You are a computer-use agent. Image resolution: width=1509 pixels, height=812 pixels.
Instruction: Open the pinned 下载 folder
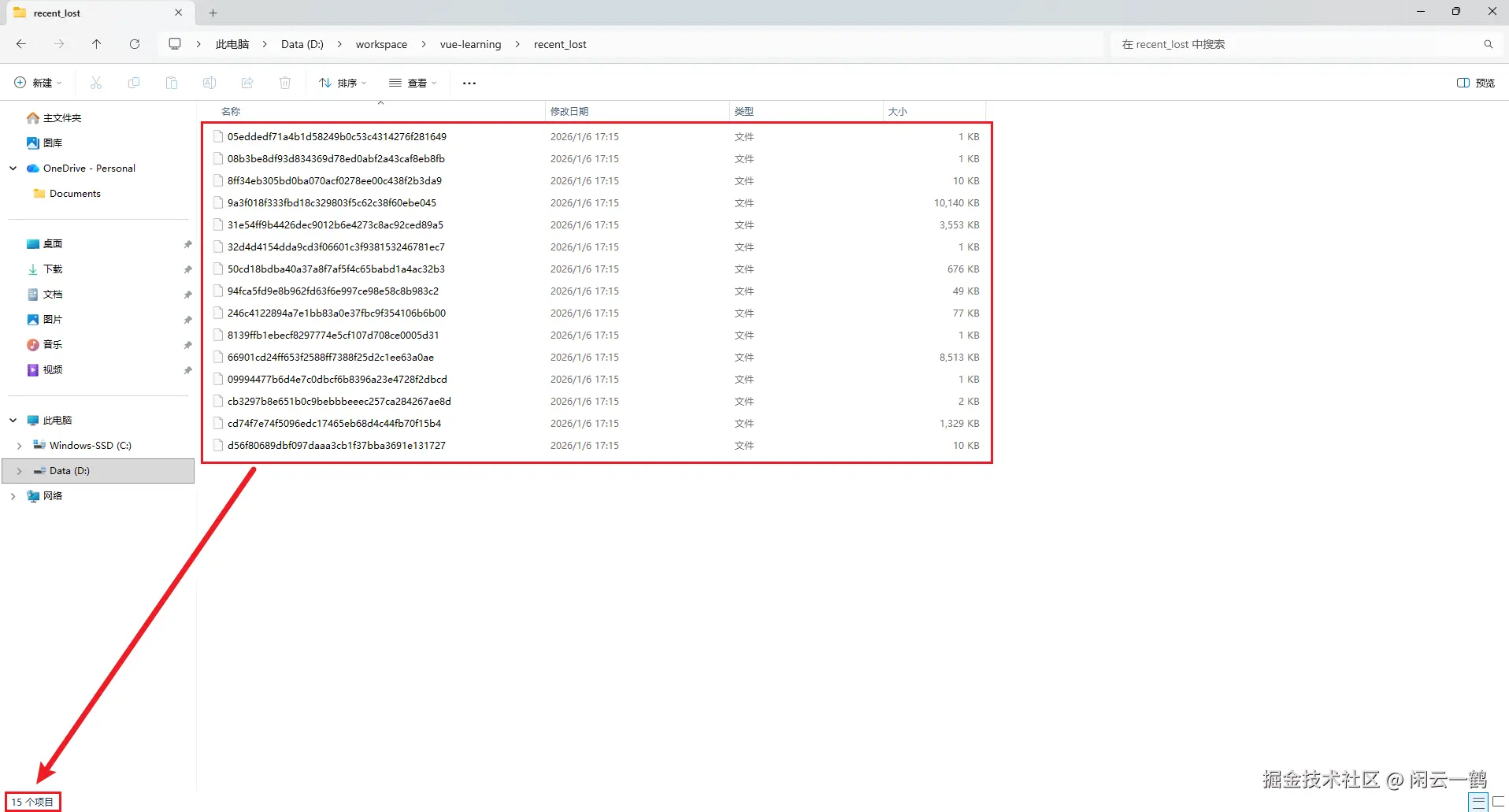[52, 269]
